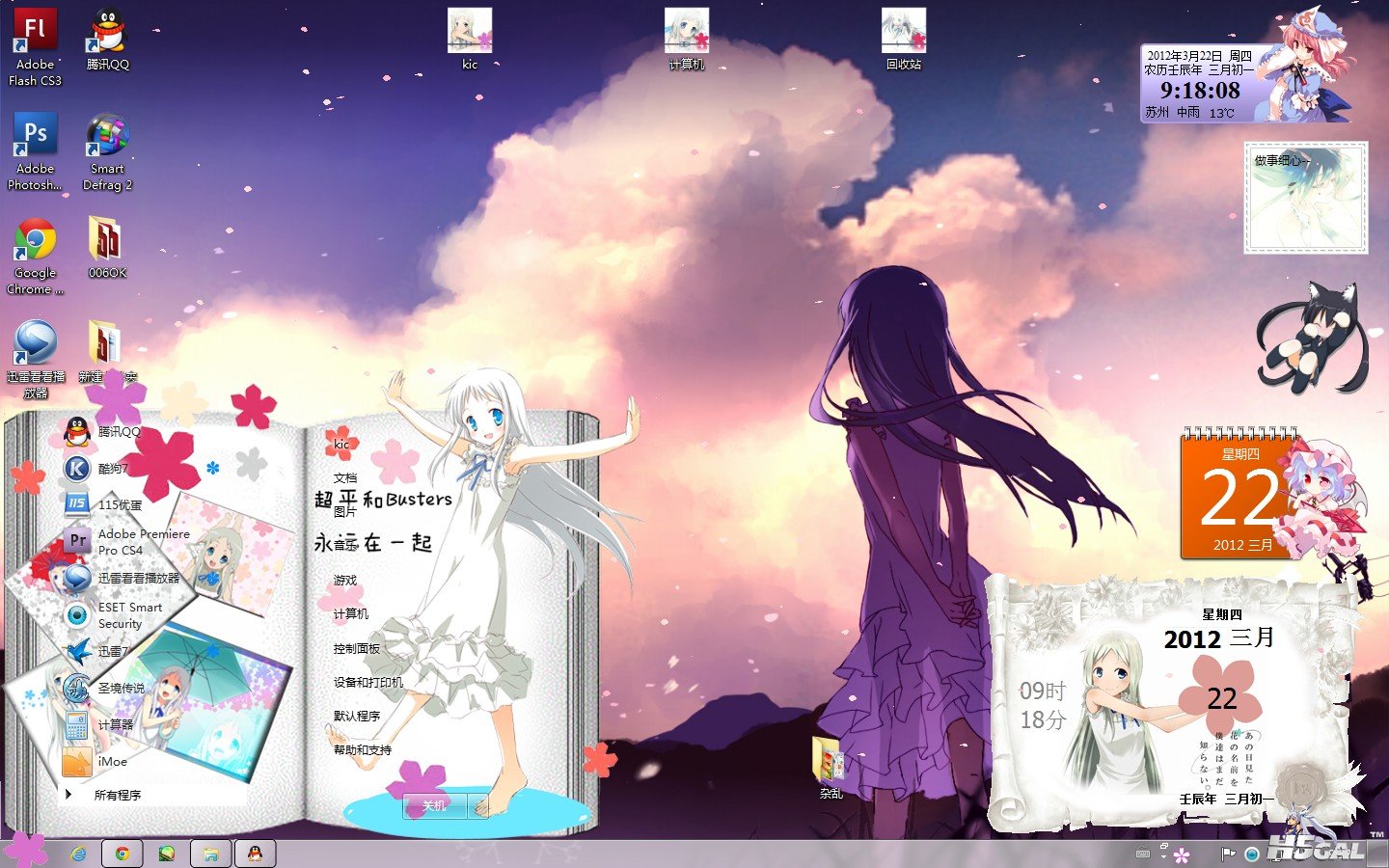Click the 9:18:08 clock gadget

tap(1200, 91)
